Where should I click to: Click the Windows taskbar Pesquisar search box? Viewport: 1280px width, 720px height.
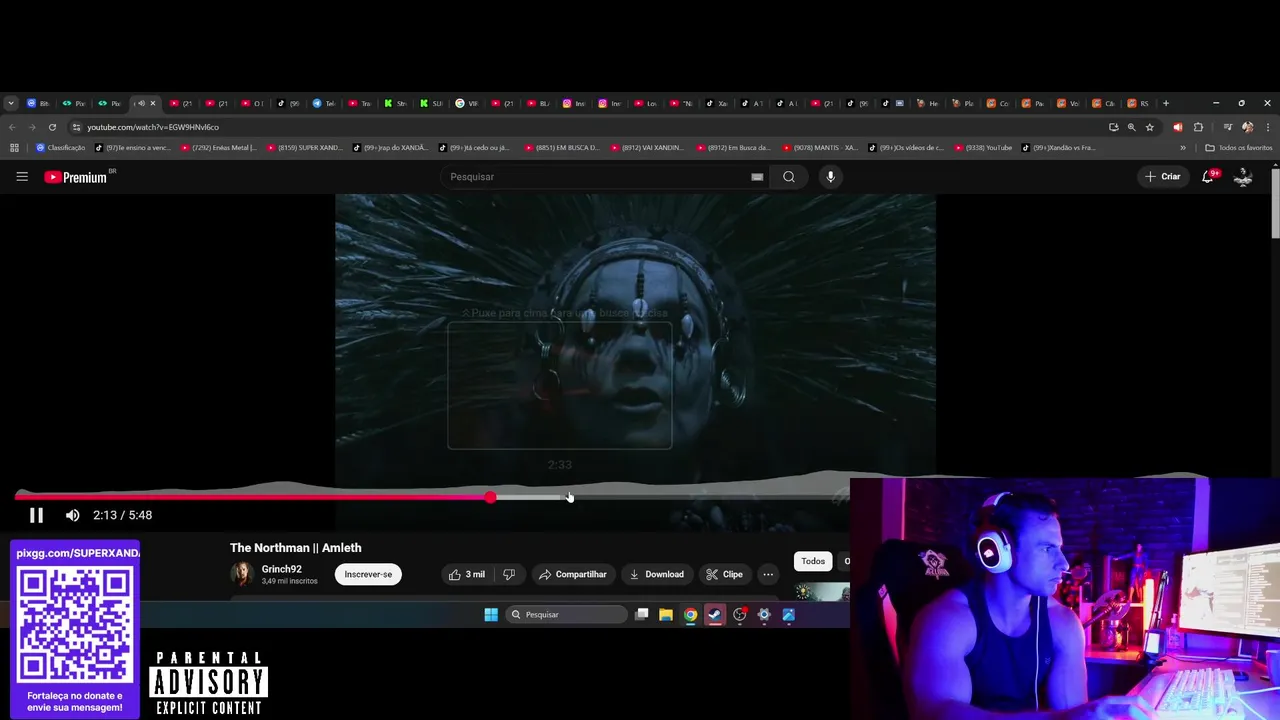click(x=566, y=615)
